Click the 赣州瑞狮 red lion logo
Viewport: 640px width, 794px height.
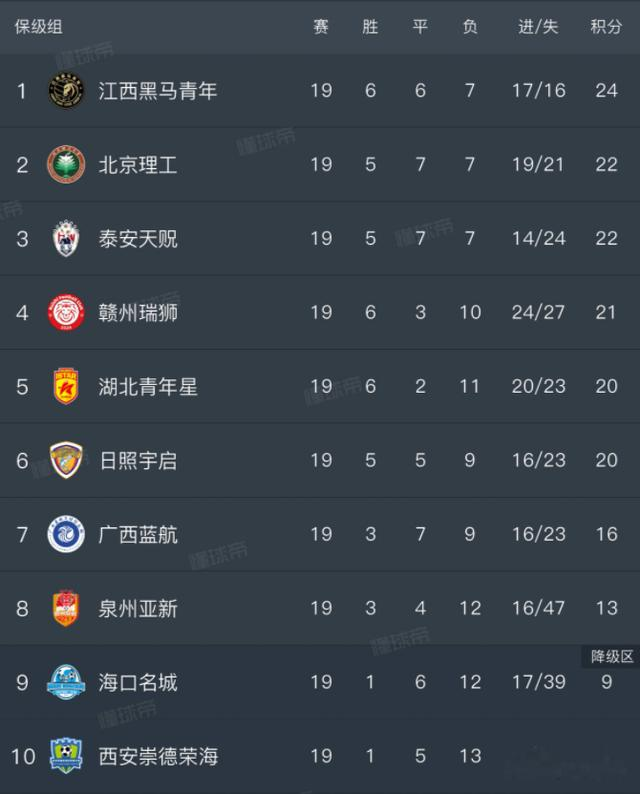pos(67,313)
